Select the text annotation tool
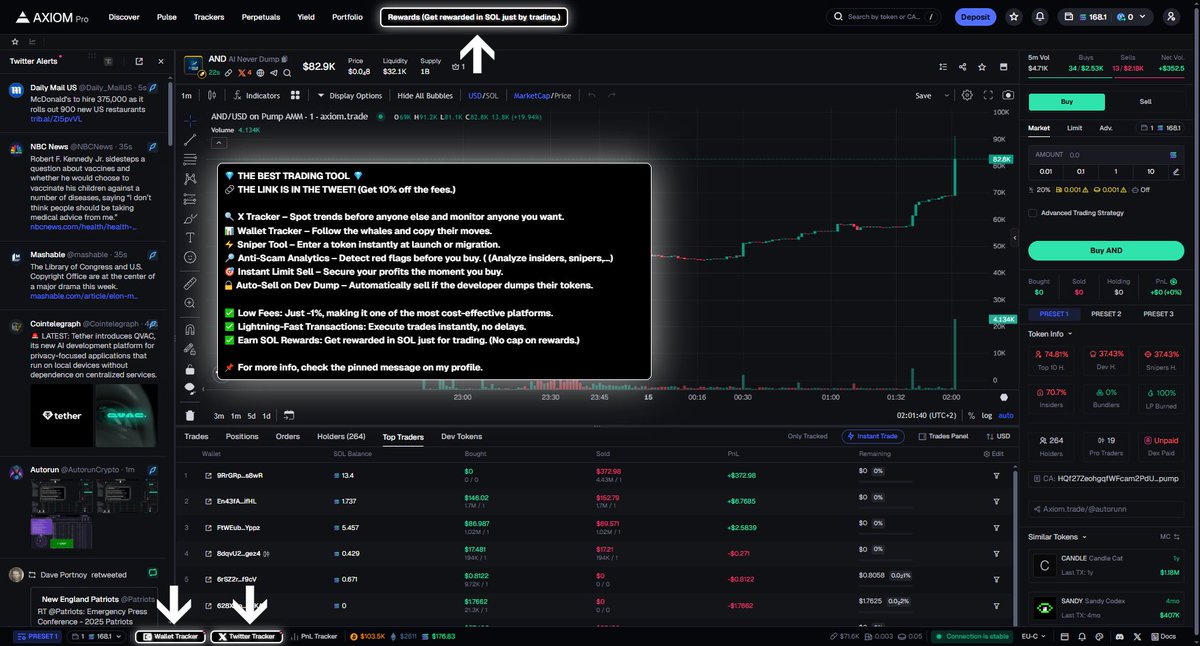 click(x=190, y=237)
